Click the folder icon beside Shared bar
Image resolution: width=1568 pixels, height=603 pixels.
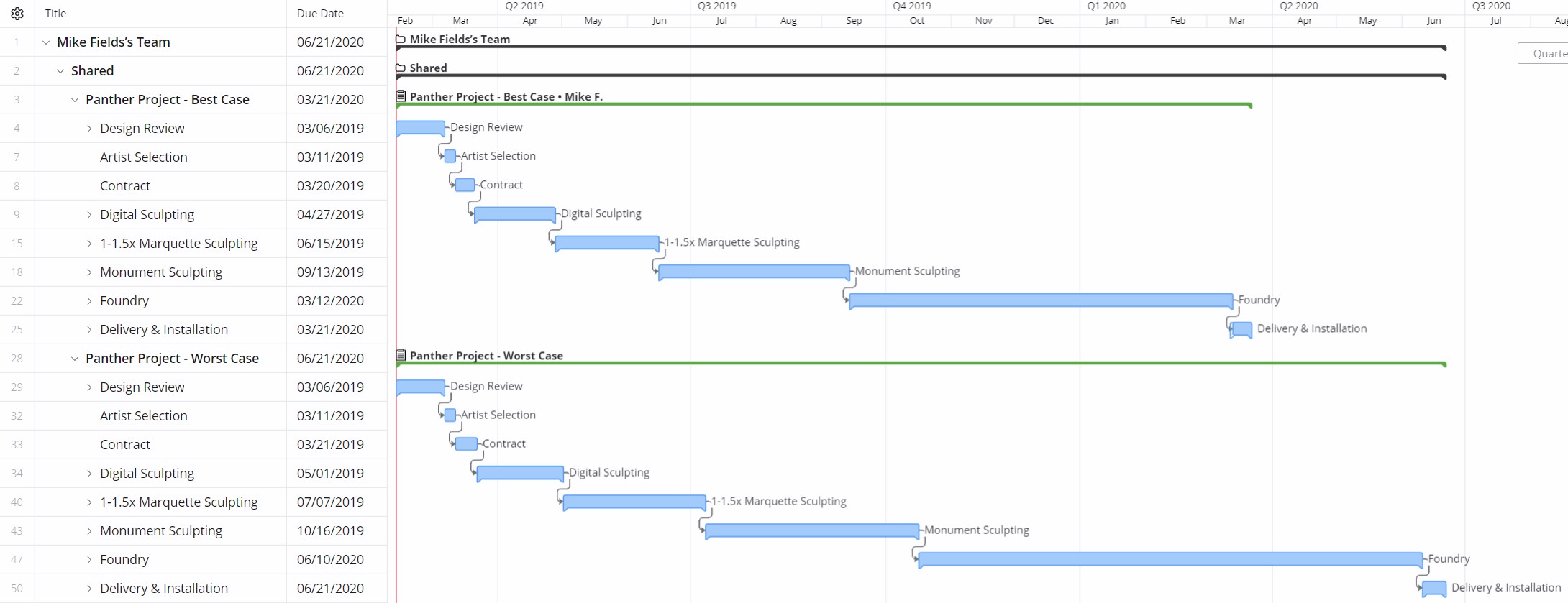(401, 68)
